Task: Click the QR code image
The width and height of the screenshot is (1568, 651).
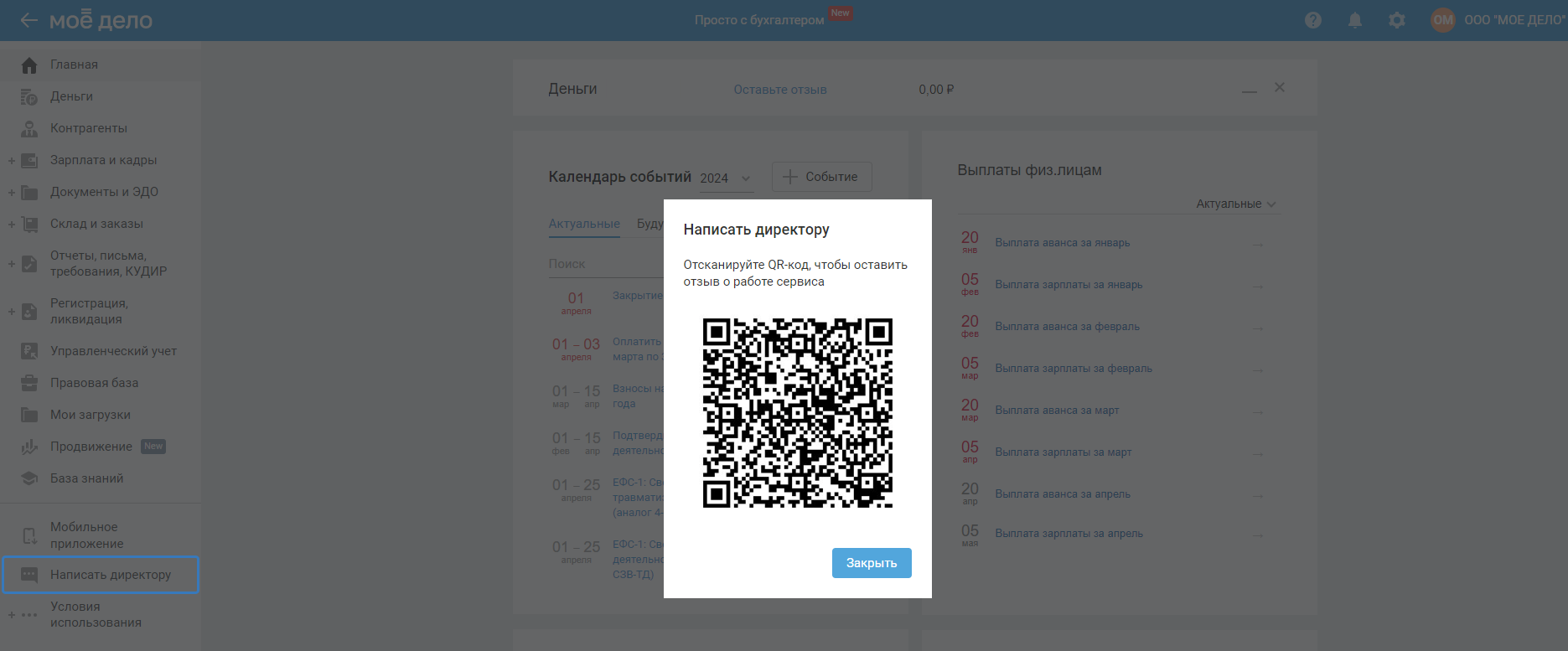Action: (798, 413)
